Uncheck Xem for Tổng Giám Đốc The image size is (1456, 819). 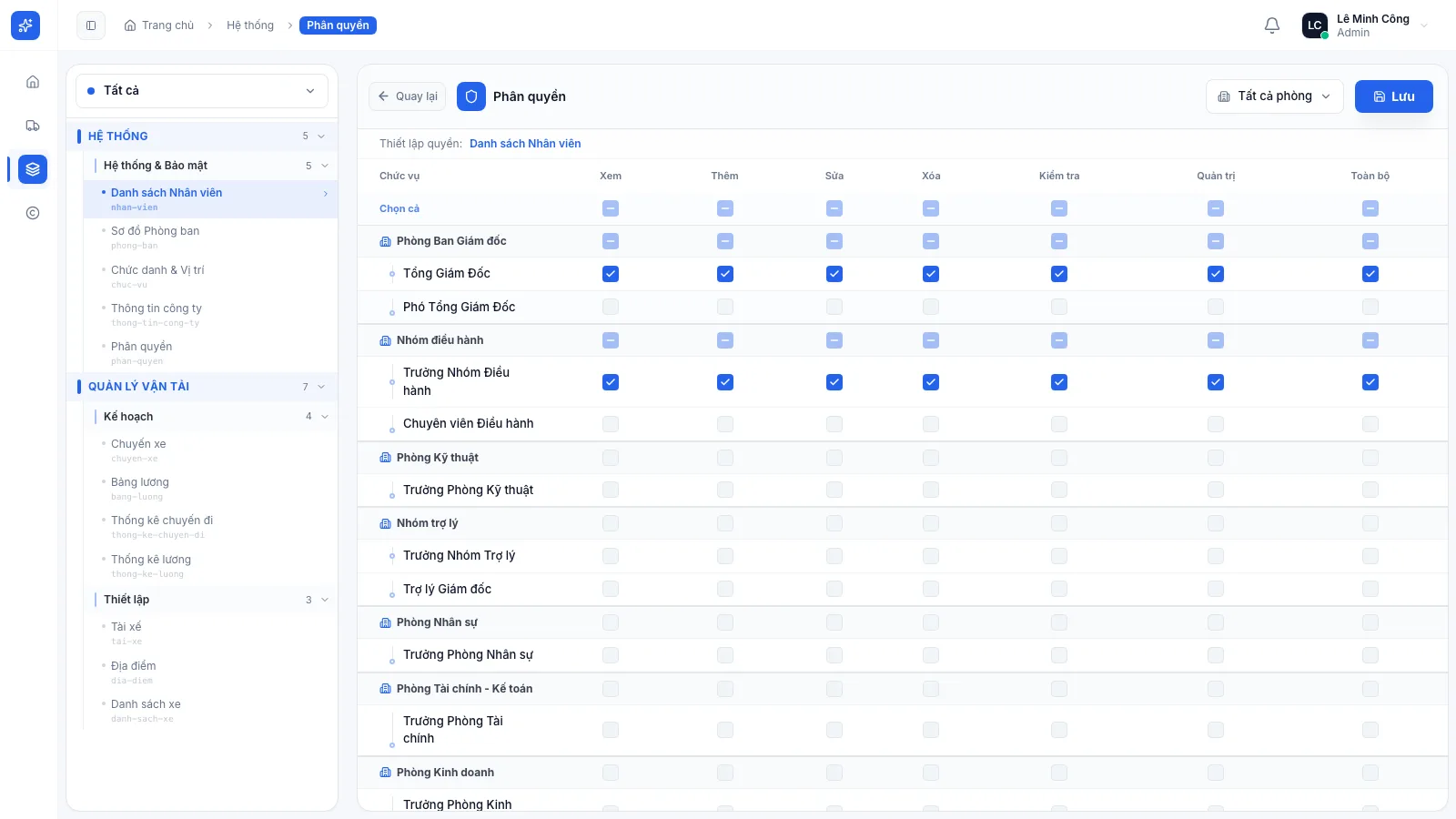click(x=611, y=274)
